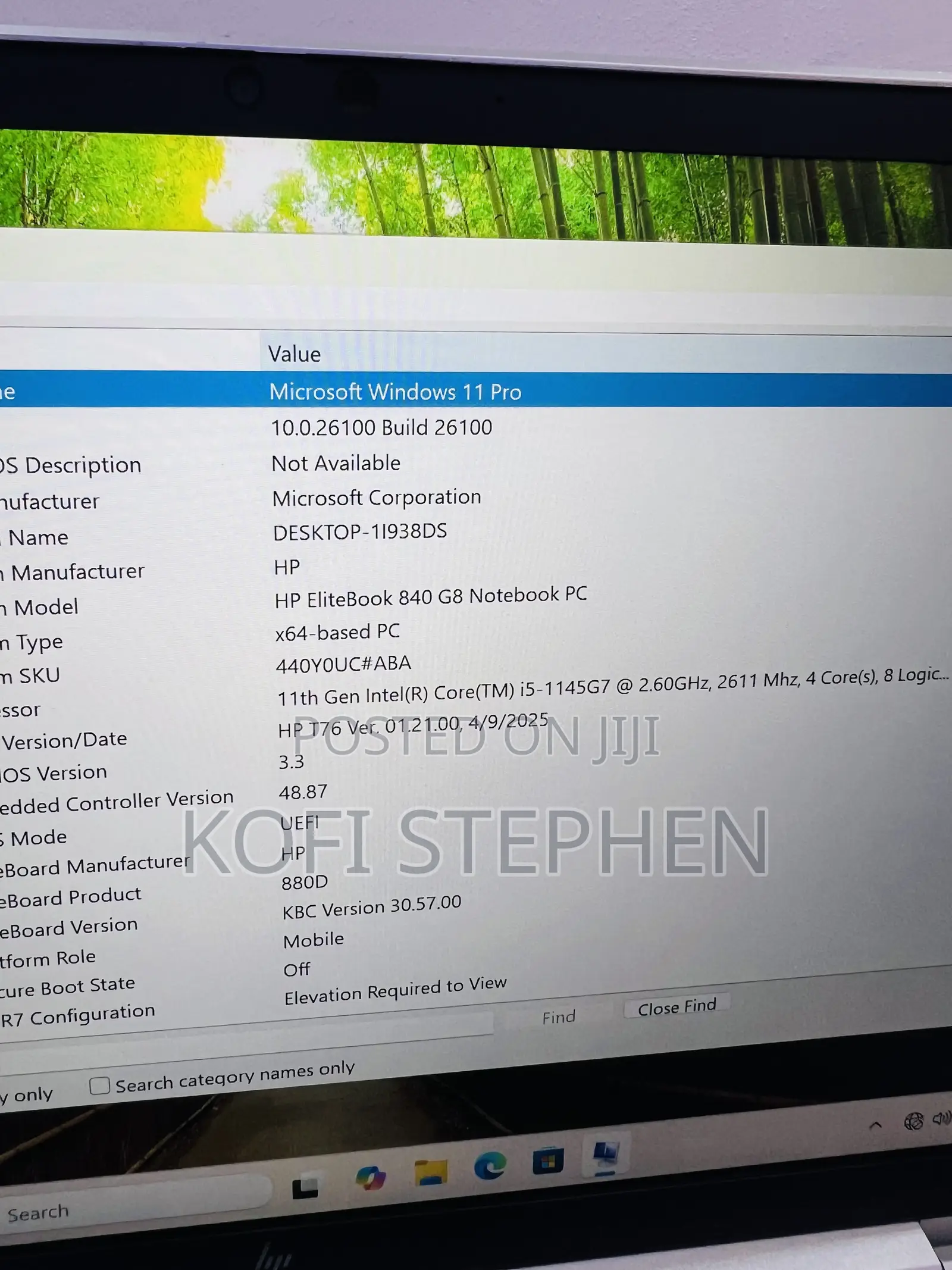
Task: Select the Secure Boot State label
Action: tap(67, 987)
